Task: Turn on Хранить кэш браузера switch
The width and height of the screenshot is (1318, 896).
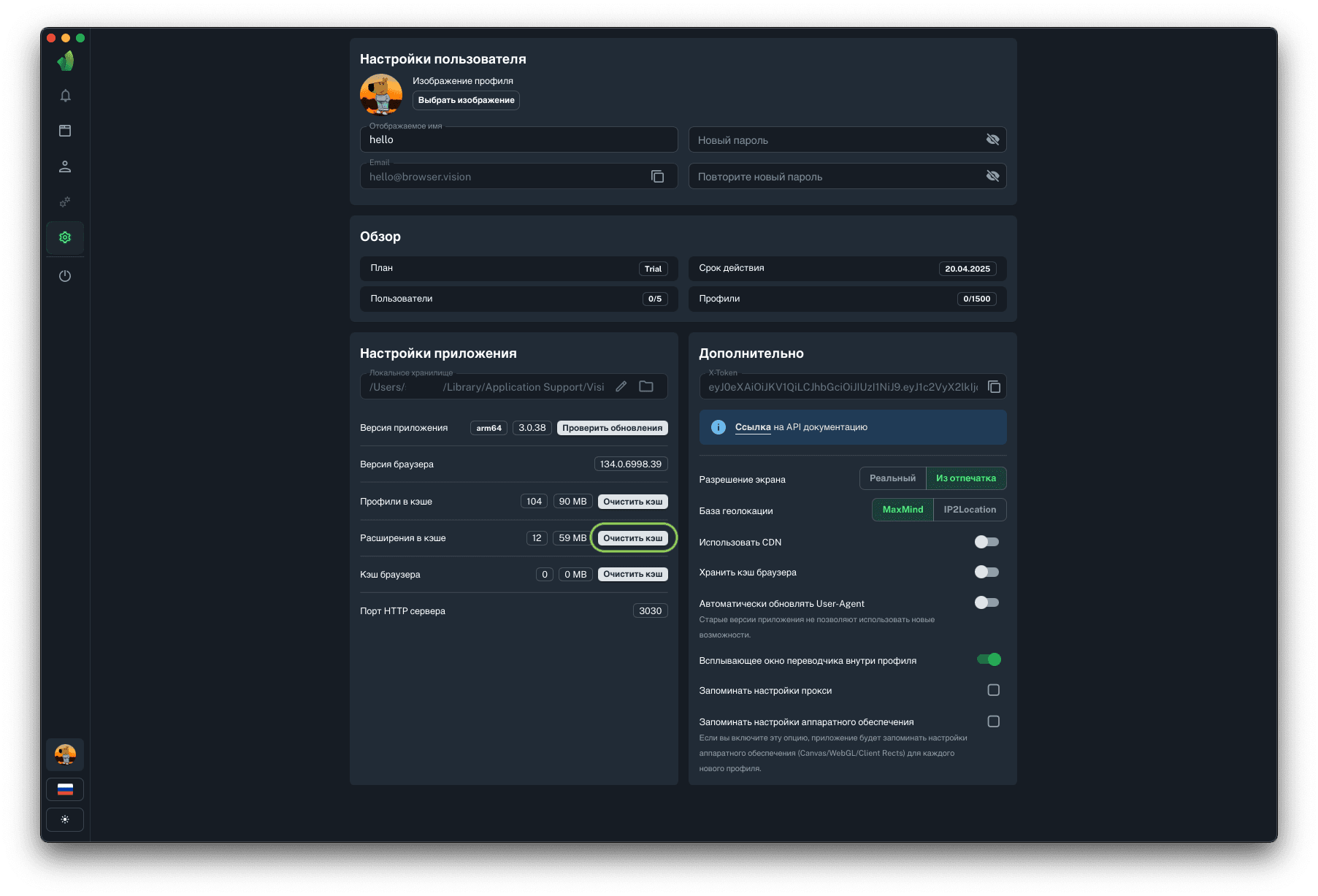Action: coord(986,572)
